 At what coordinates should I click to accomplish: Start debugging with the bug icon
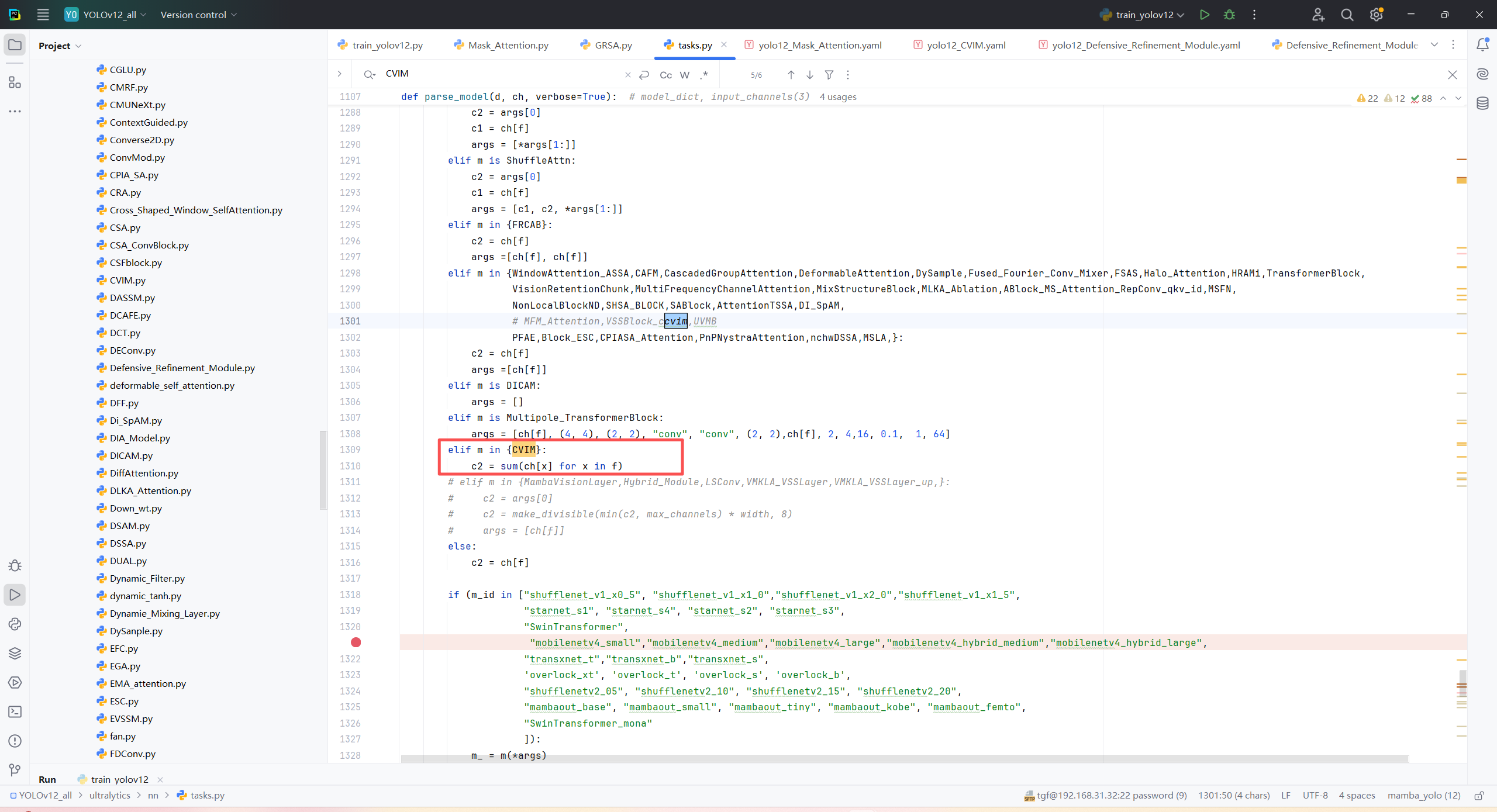point(1229,15)
